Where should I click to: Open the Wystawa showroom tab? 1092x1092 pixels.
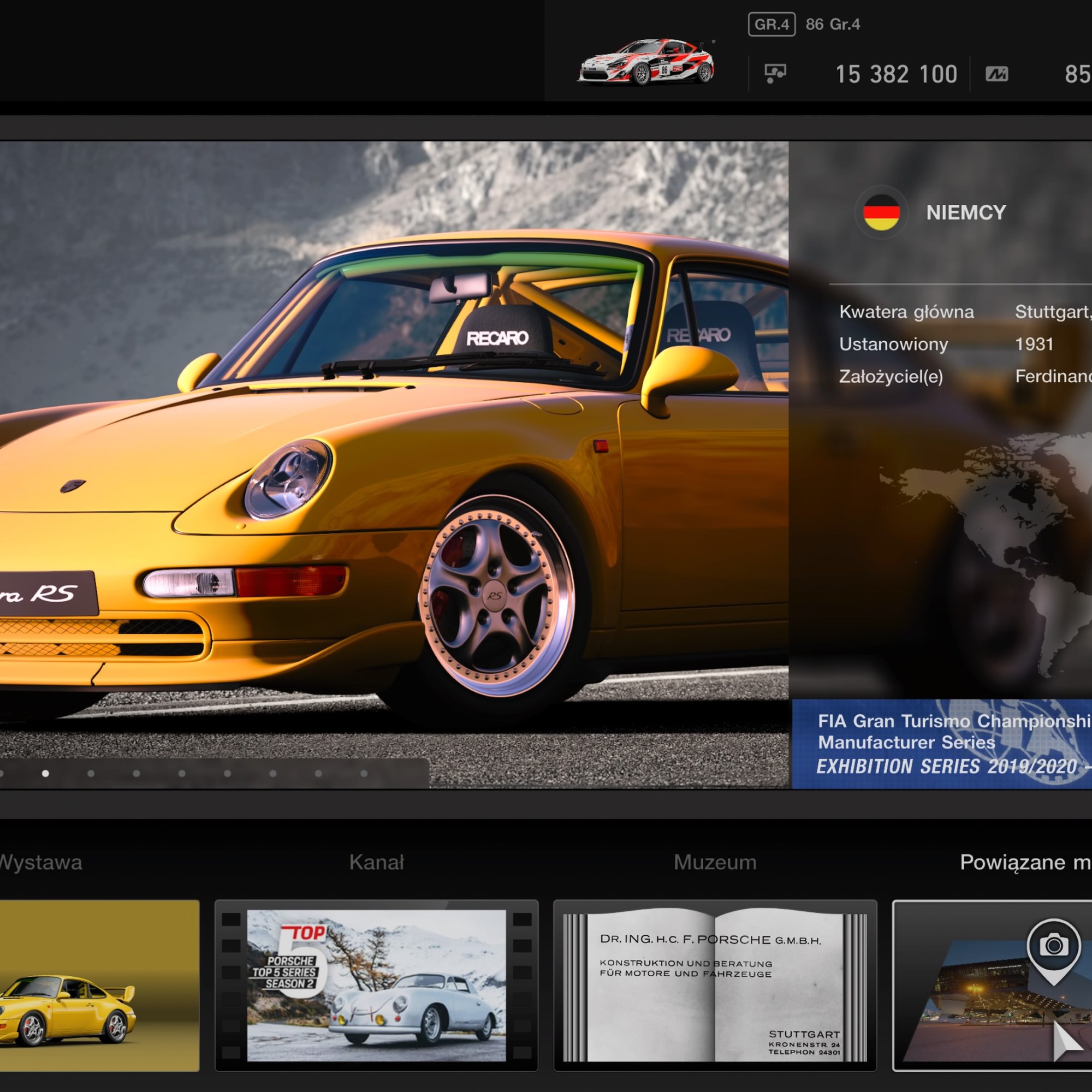click(41, 863)
